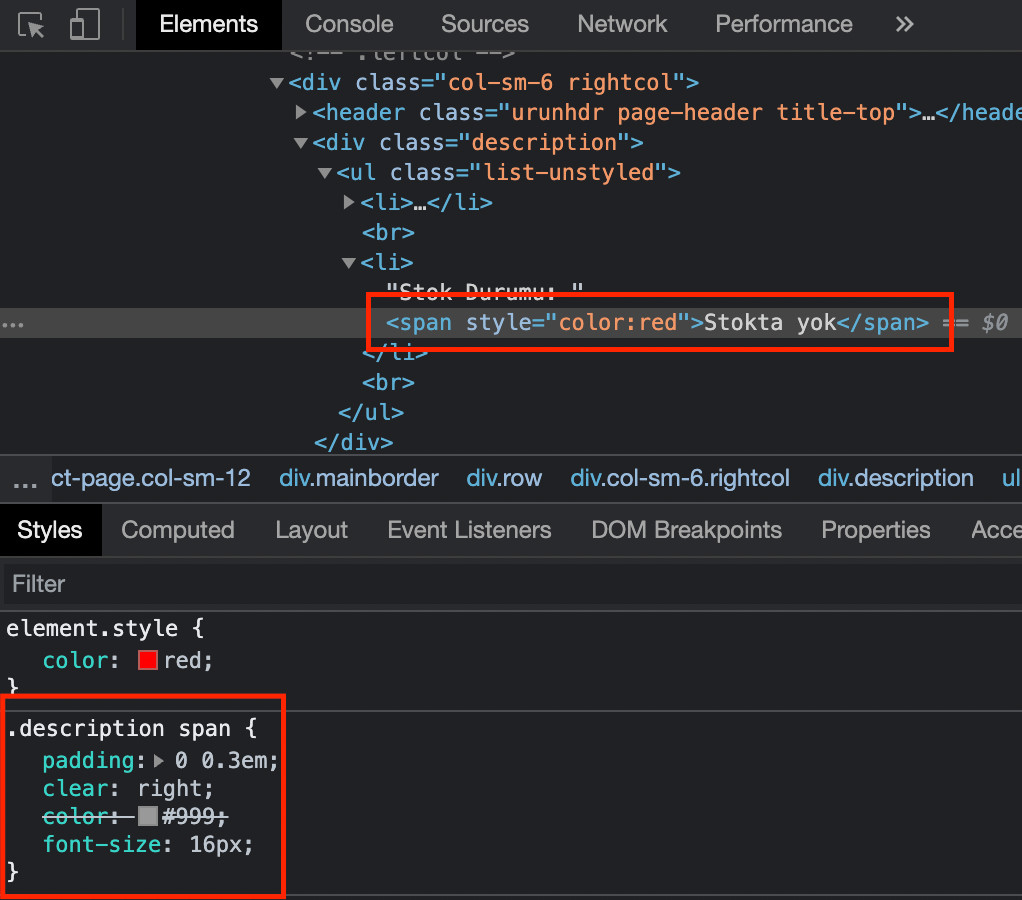The width and height of the screenshot is (1022, 900).
Task: Open the red color swatch picker
Action: [148, 660]
